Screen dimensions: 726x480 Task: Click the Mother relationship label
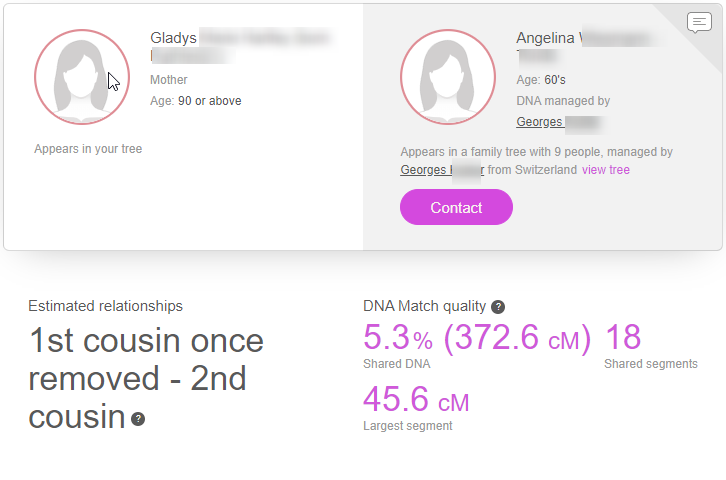coord(169,80)
